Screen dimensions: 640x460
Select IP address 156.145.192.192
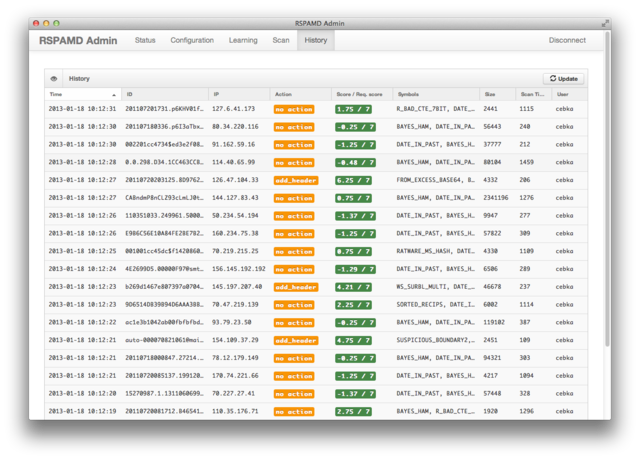239,269
